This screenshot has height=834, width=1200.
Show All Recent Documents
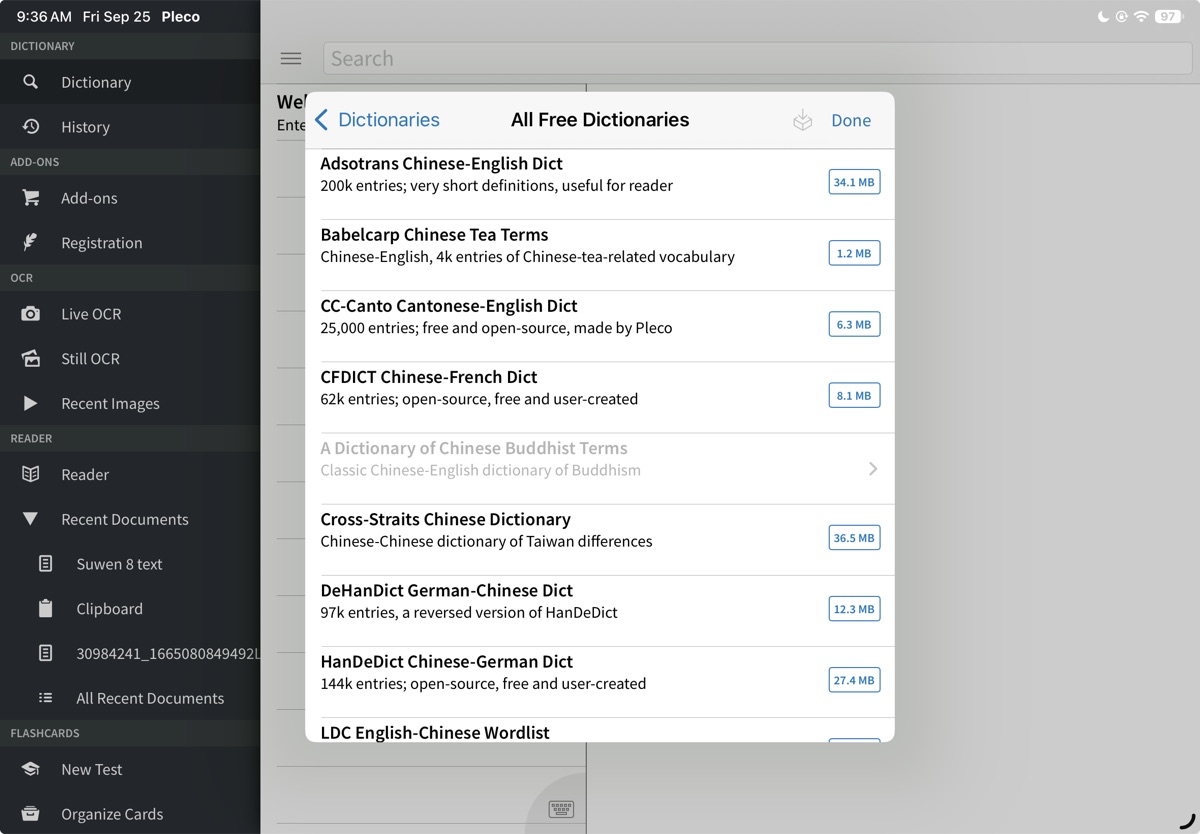(x=130, y=698)
